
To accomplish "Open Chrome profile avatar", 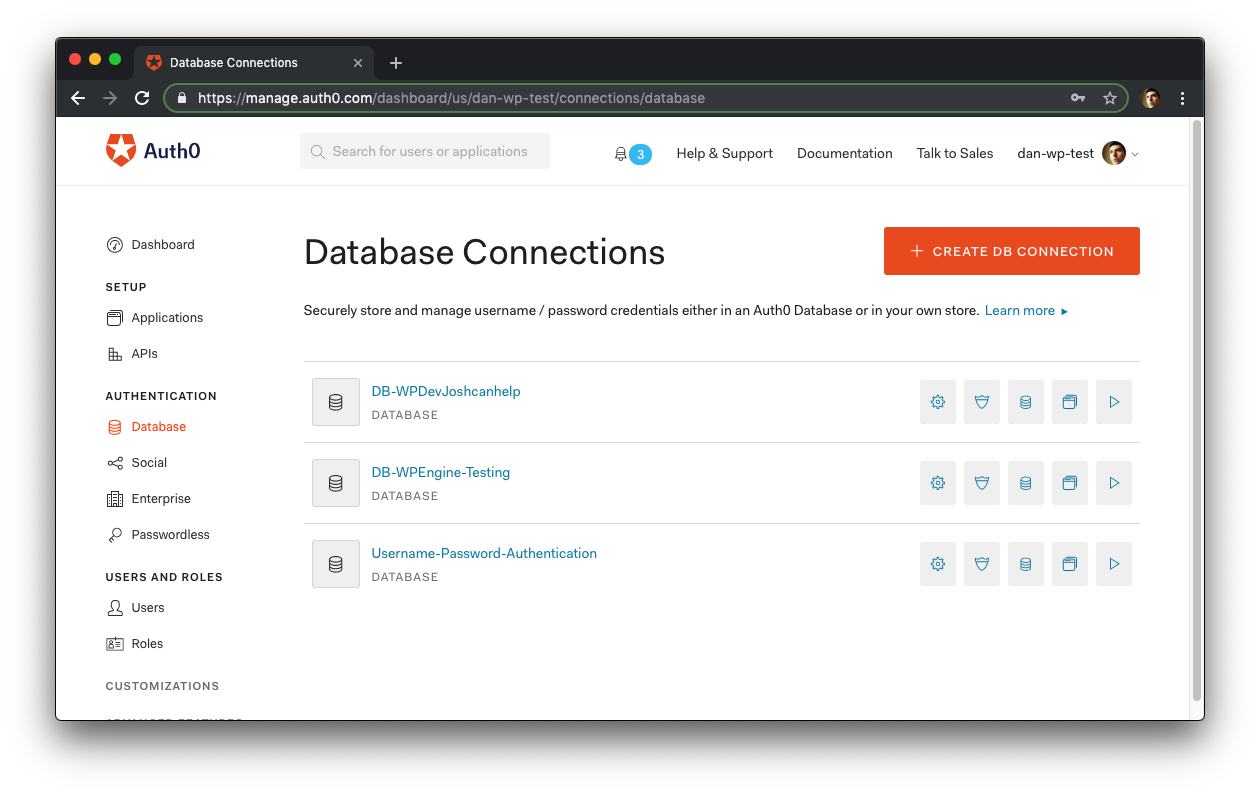I will click(1151, 98).
